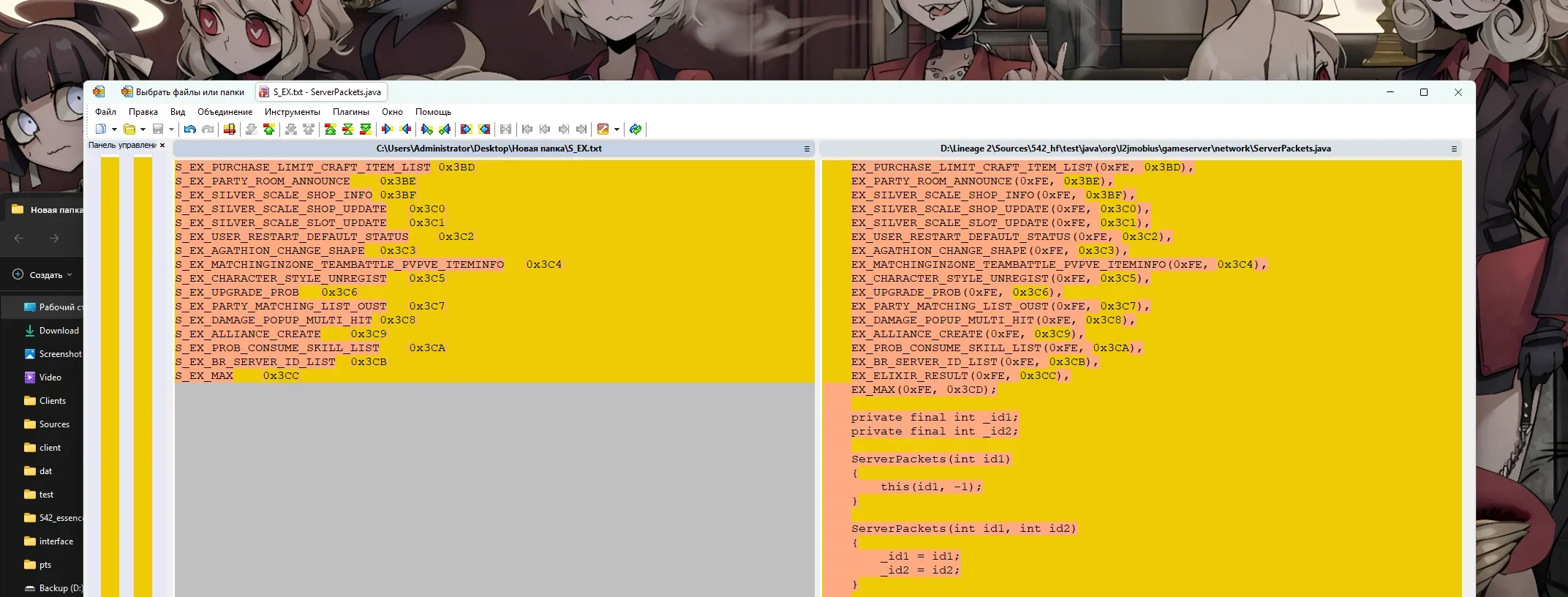The height and width of the screenshot is (597, 1568).
Task: Open Clients folder in Explorer sidebar
Action: (x=45, y=401)
